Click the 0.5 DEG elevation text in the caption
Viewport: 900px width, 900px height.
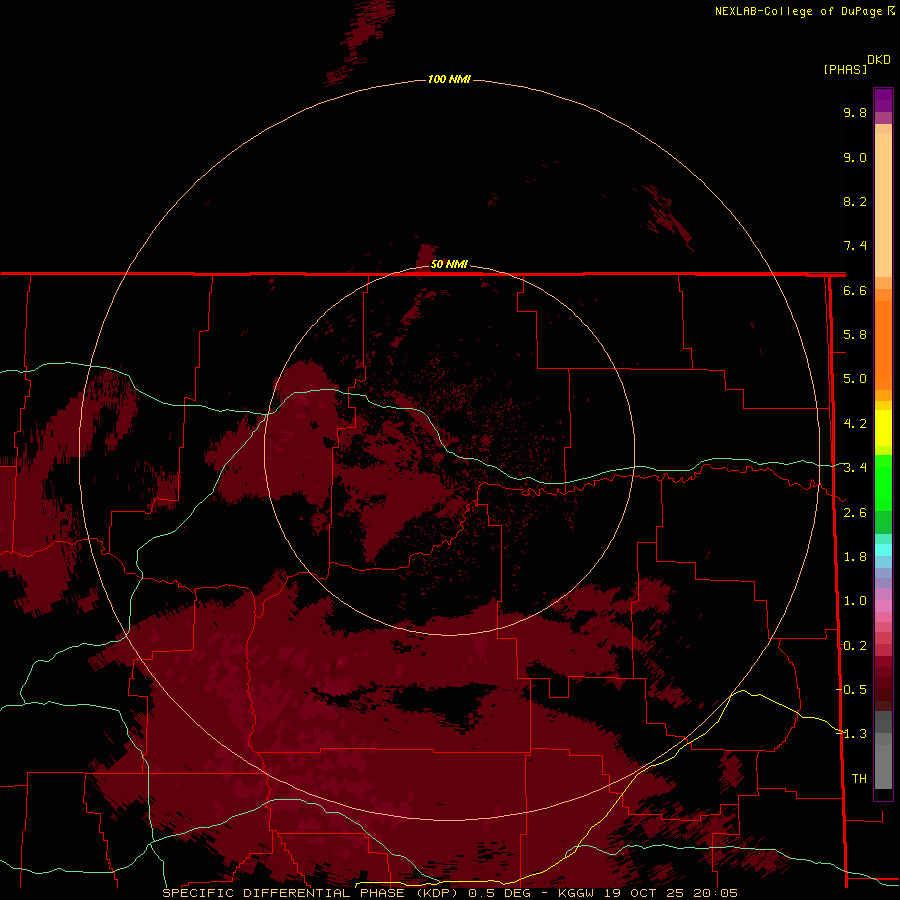499,893
